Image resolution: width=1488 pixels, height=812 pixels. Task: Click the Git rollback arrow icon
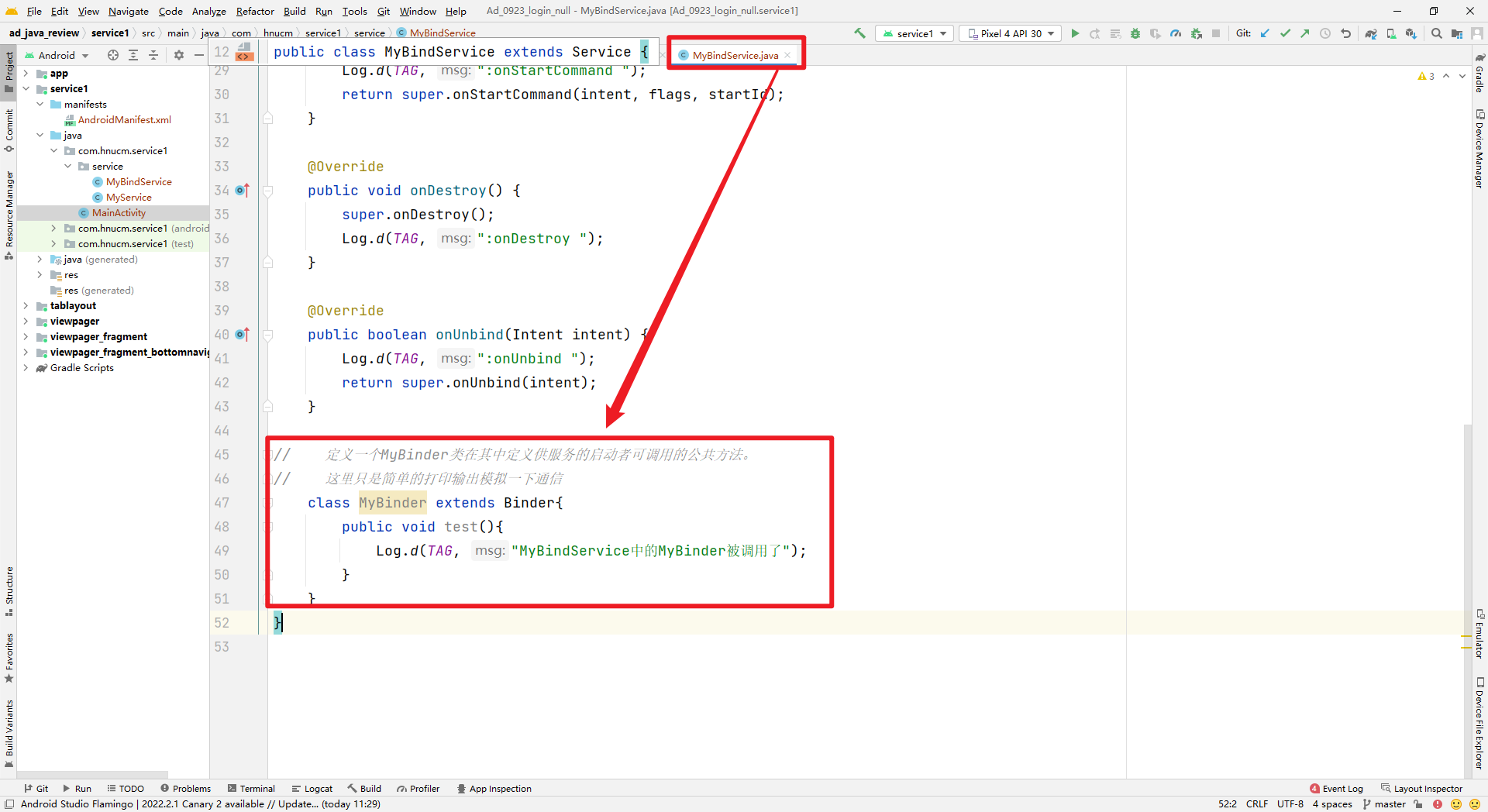tap(1345, 33)
